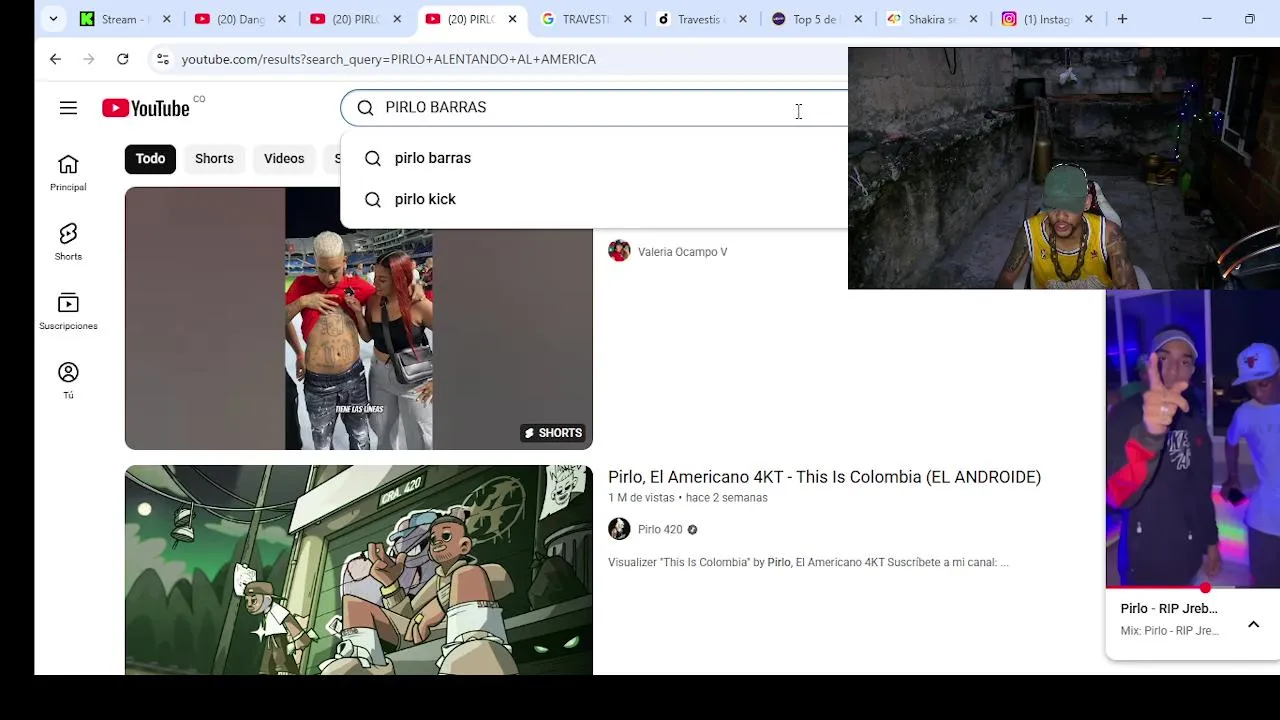The image size is (1280, 720).
Task: Close the 'Top 5 de' tab
Action: point(858,19)
